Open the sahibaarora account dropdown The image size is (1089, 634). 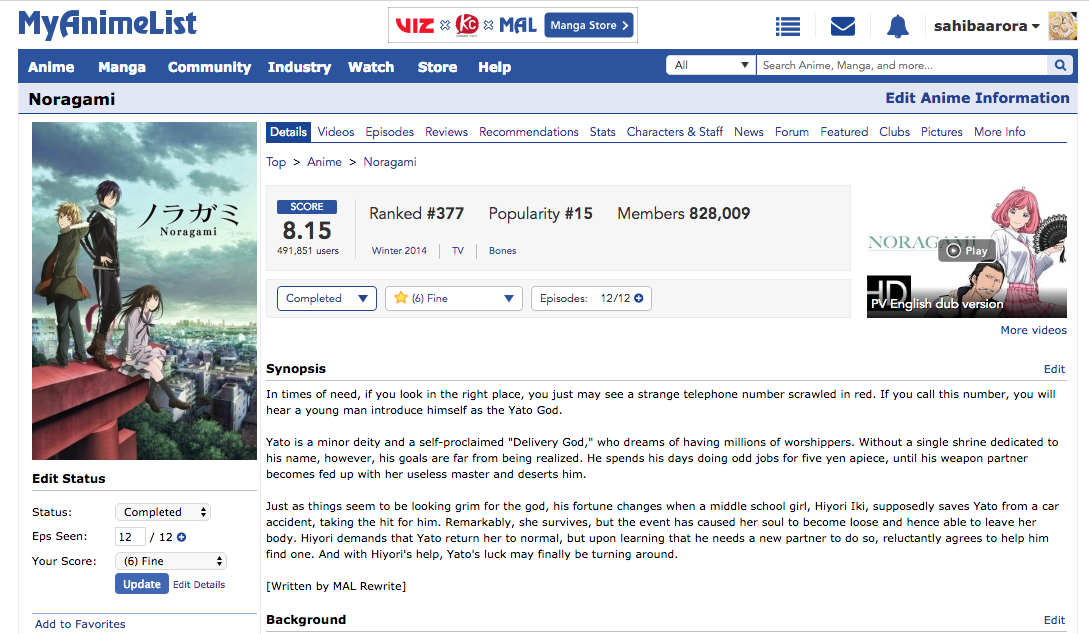click(986, 26)
